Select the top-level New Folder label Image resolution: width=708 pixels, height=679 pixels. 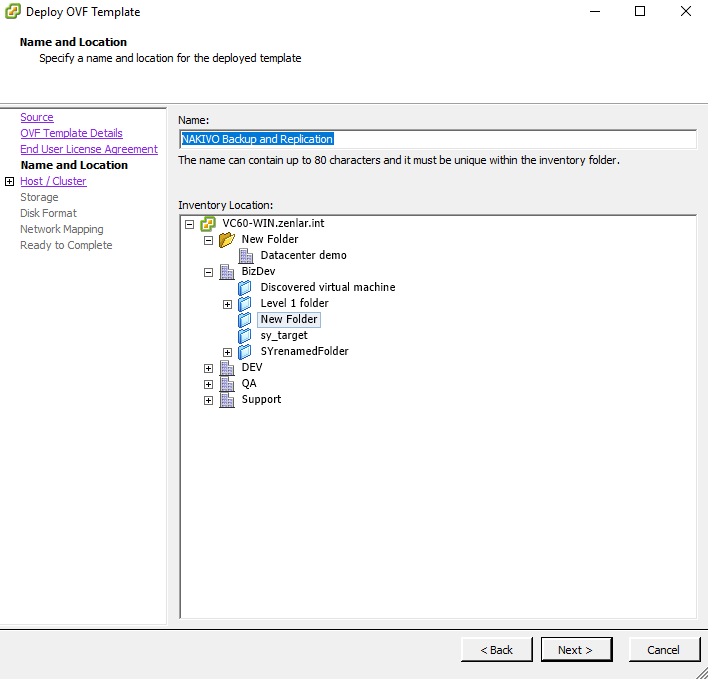[x=270, y=239]
